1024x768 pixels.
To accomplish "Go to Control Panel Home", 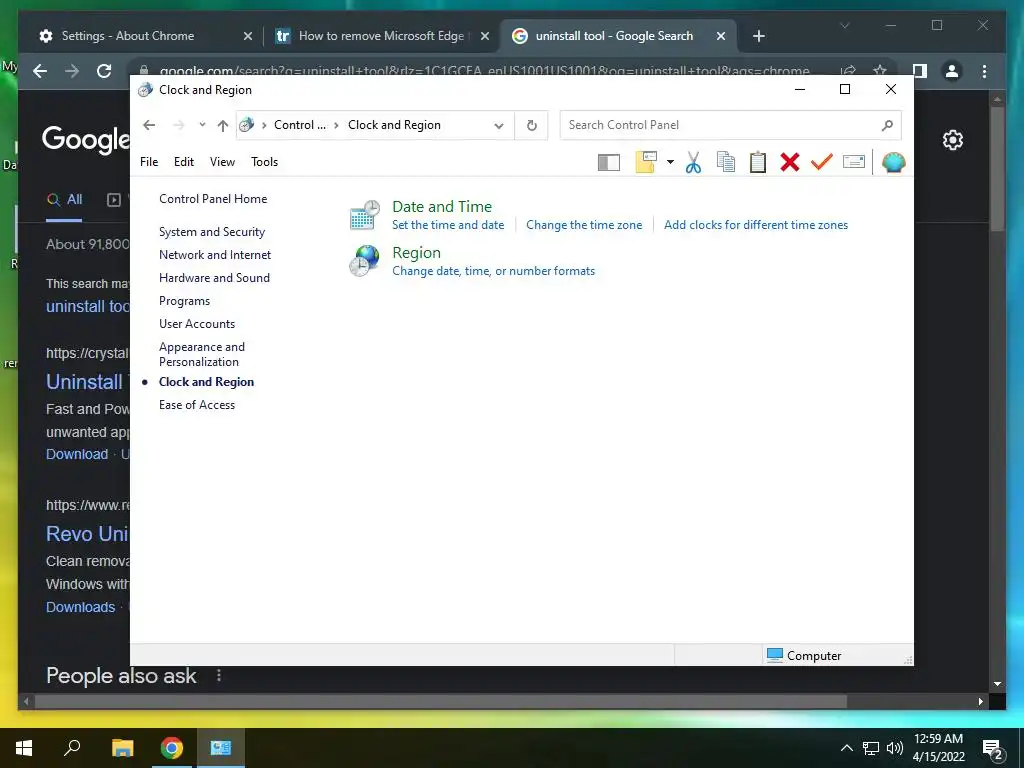I will pyautogui.click(x=213, y=199).
